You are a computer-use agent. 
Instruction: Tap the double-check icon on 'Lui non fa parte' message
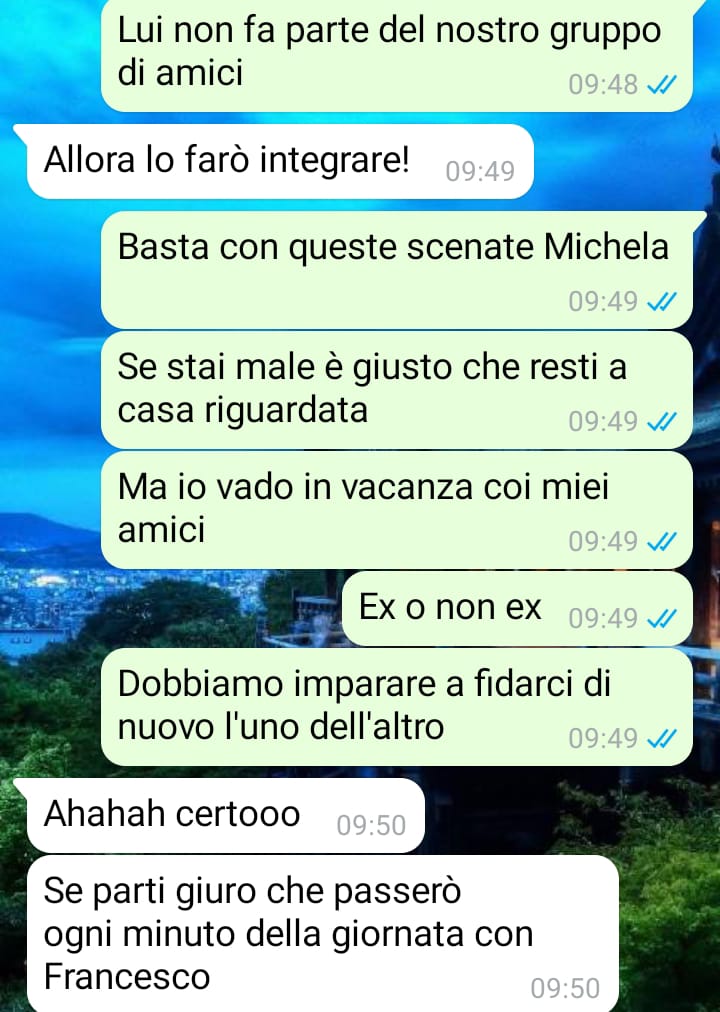pyautogui.click(x=661, y=85)
